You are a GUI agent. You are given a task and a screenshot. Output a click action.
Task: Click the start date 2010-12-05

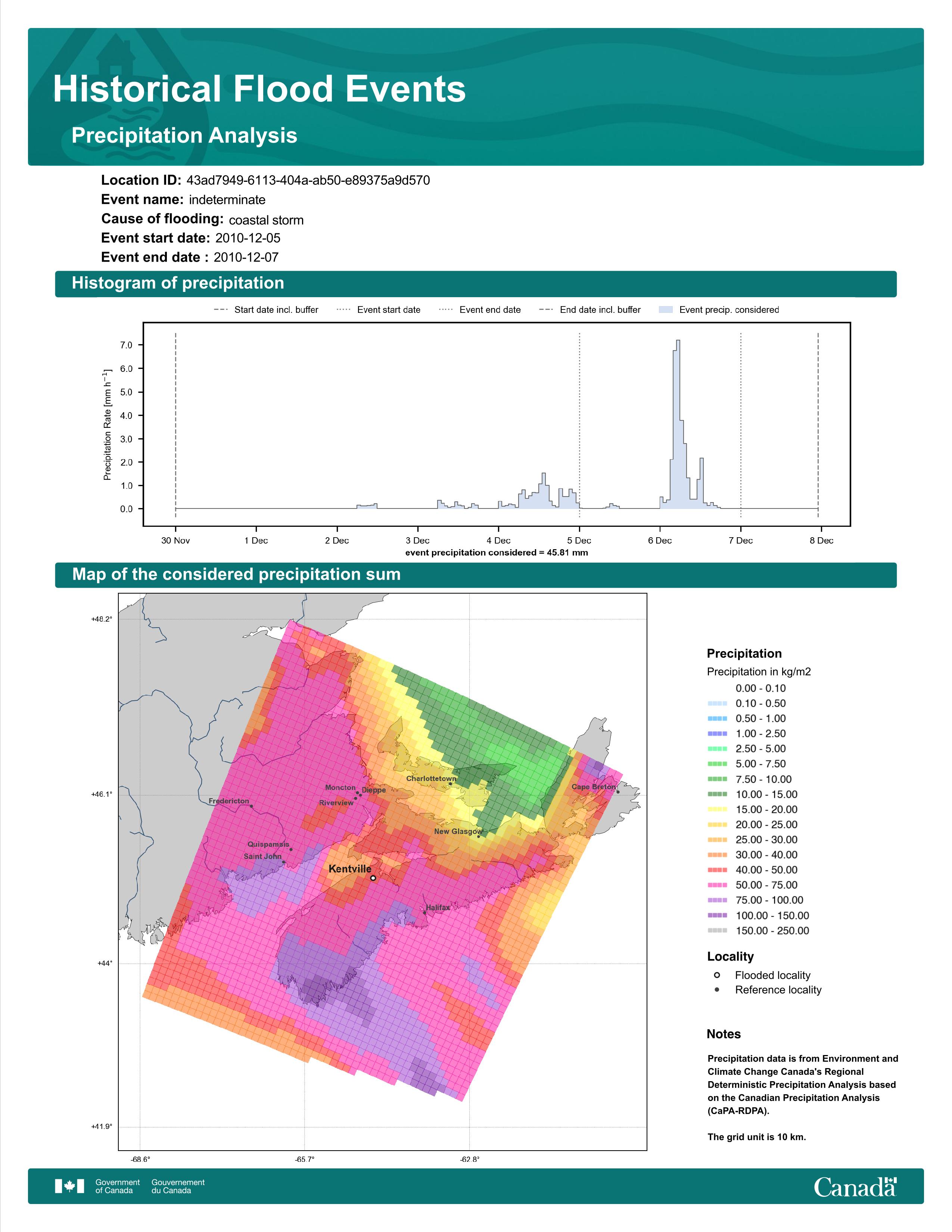tap(248, 238)
